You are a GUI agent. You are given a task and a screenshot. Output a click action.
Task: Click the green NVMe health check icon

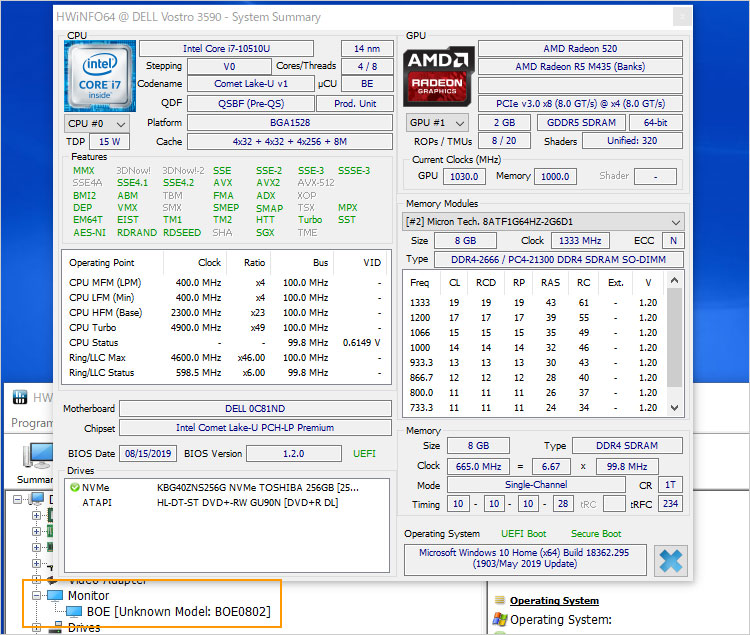(75, 488)
